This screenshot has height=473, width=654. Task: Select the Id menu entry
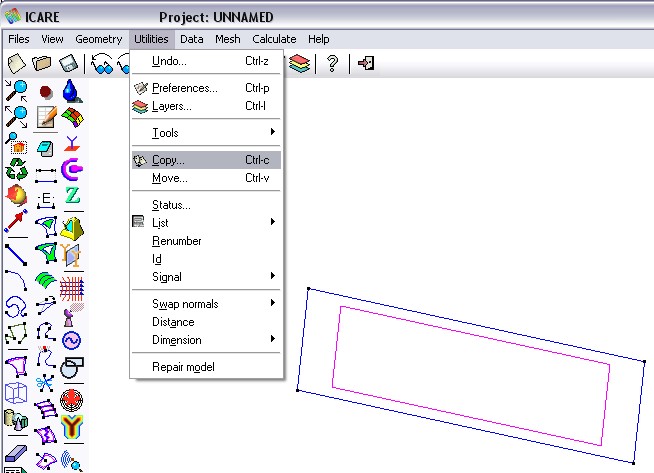coord(206,259)
